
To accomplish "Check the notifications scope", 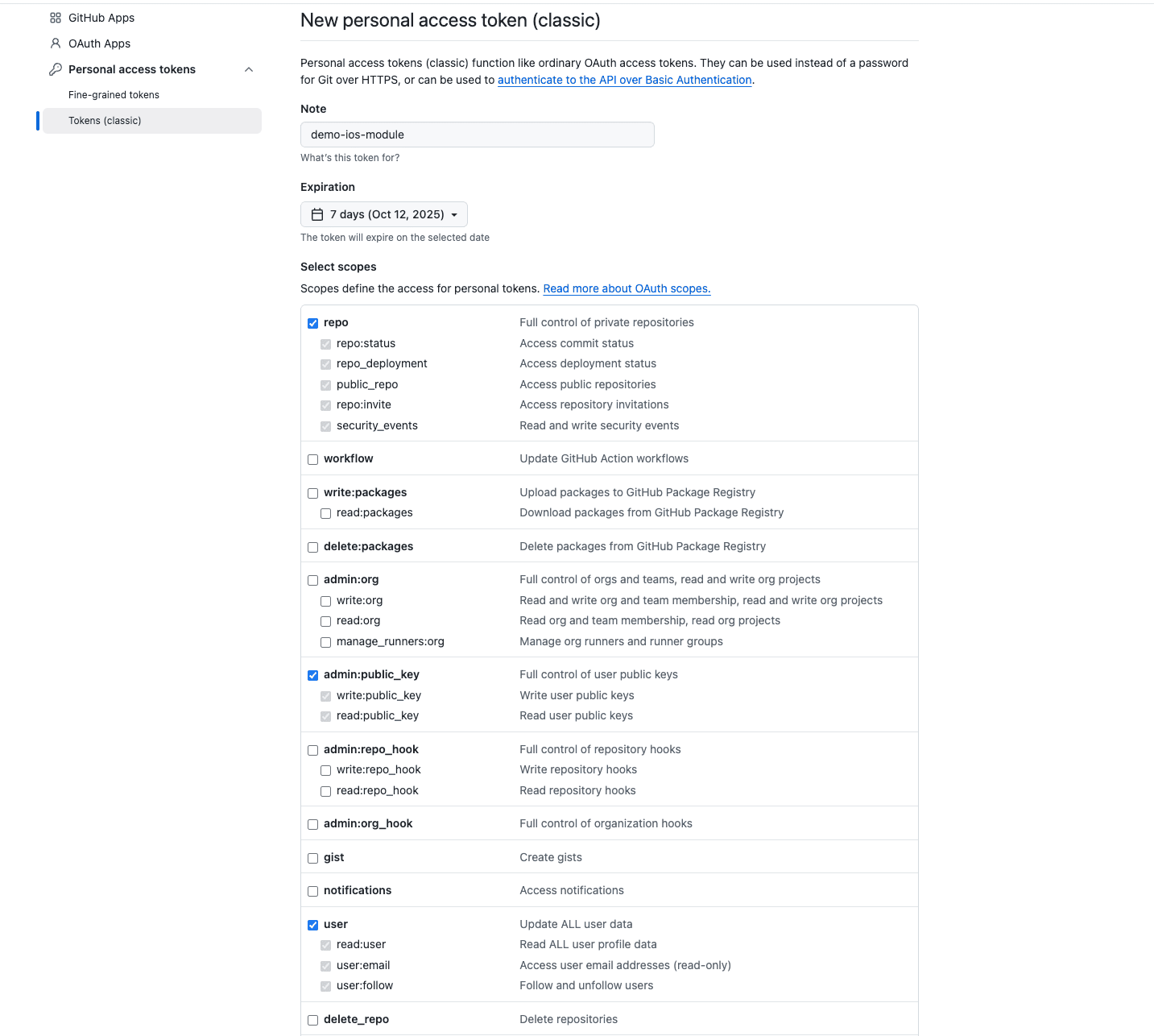I will coord(312,891).
